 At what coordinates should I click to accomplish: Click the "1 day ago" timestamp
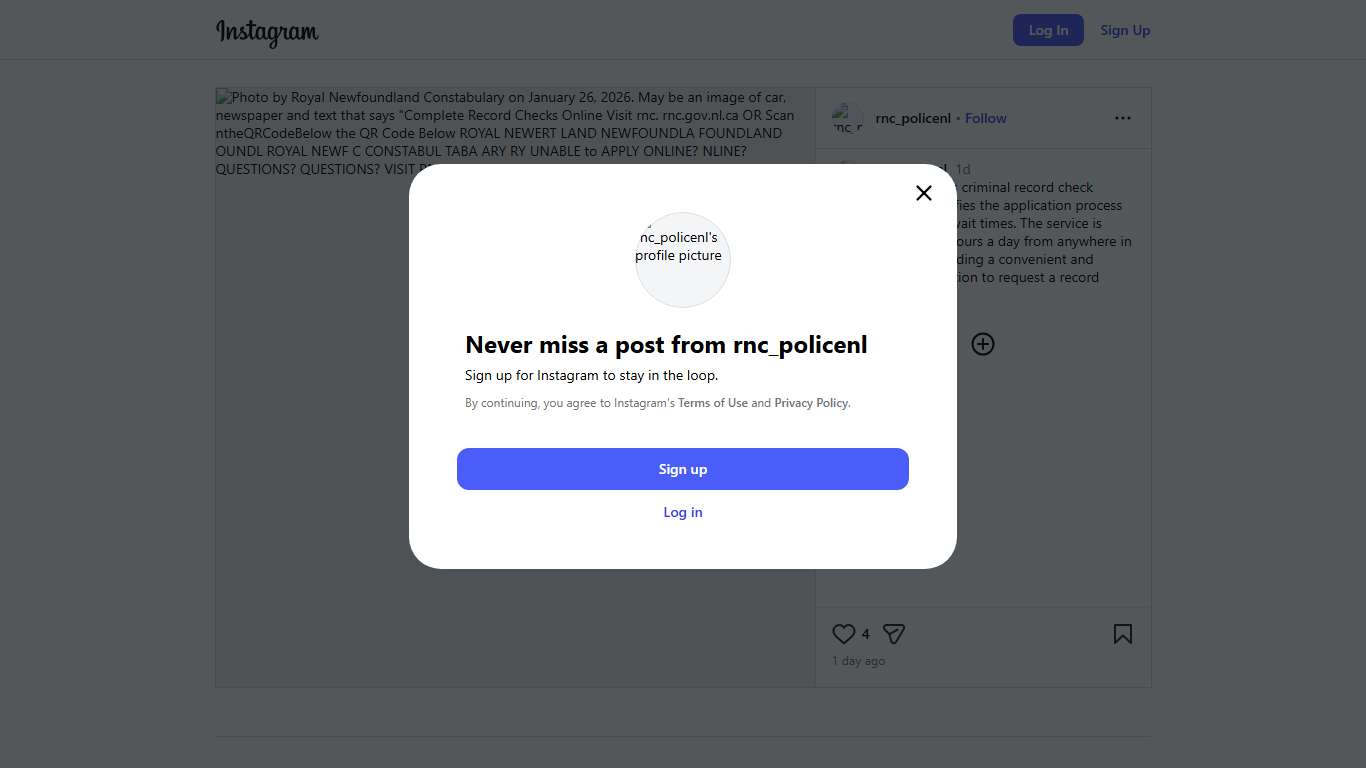pos(858,661)
